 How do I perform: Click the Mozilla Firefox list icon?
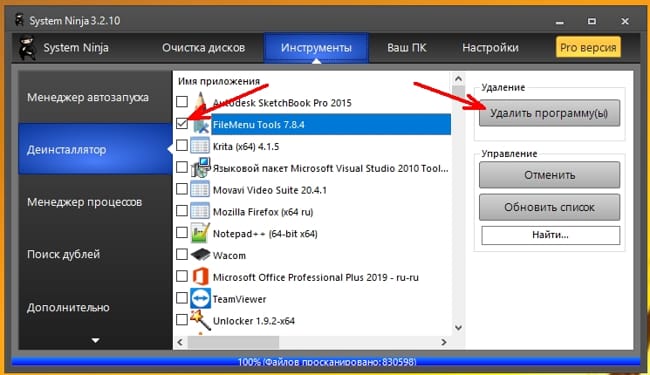pyautogui.click(x=200, y=211)
